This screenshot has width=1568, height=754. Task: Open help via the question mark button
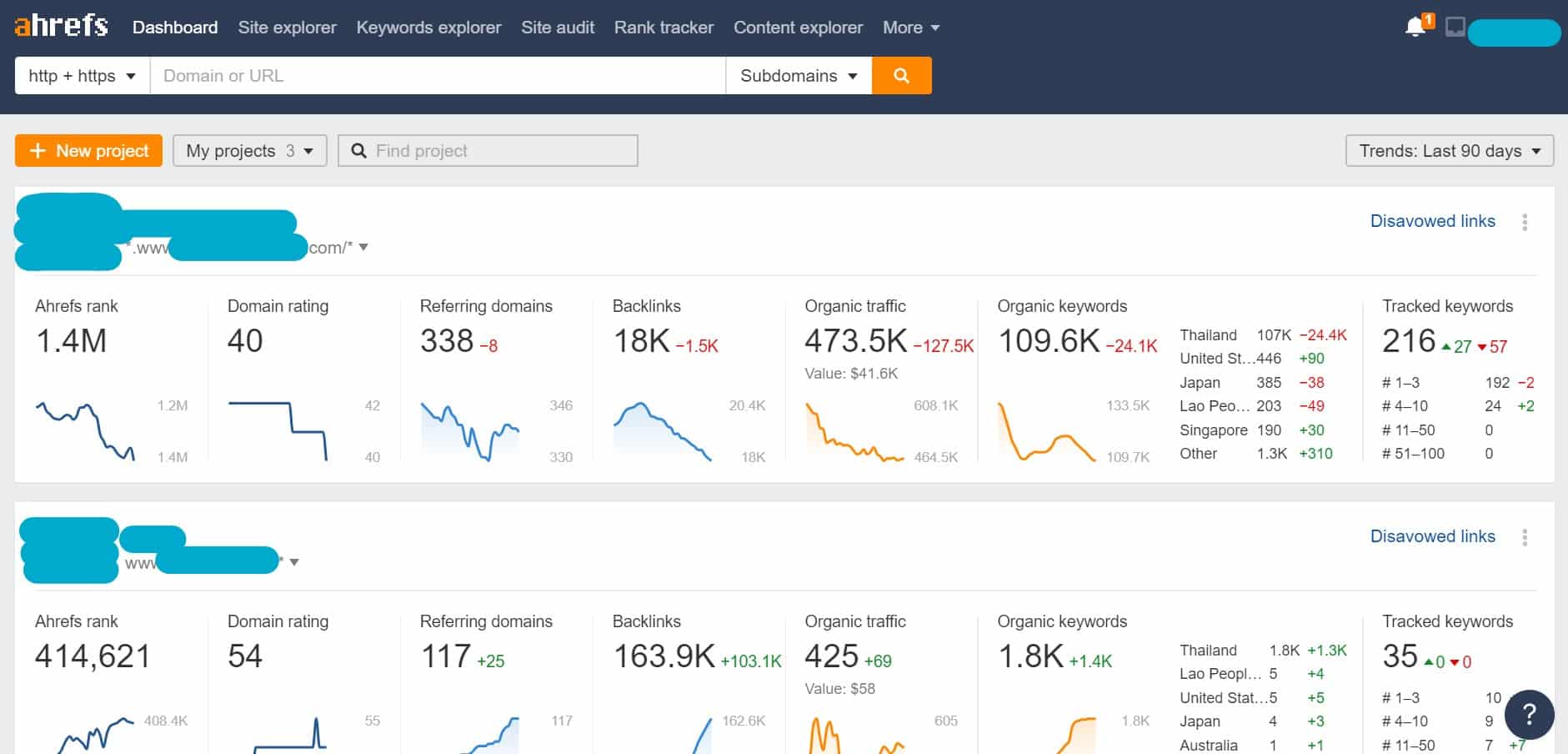click(1529, 715)
